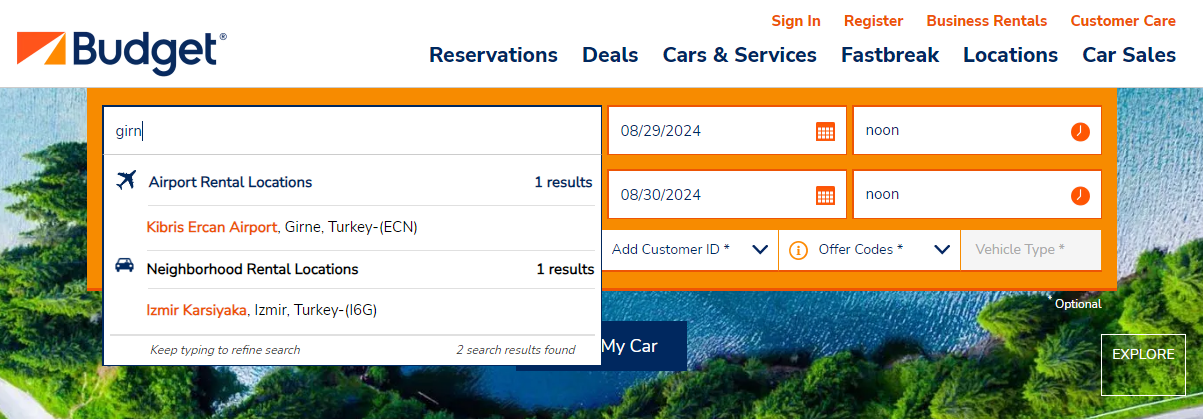1203x419 pixels.
Task: Open the Reservations menu
Action: pos(493,55)
